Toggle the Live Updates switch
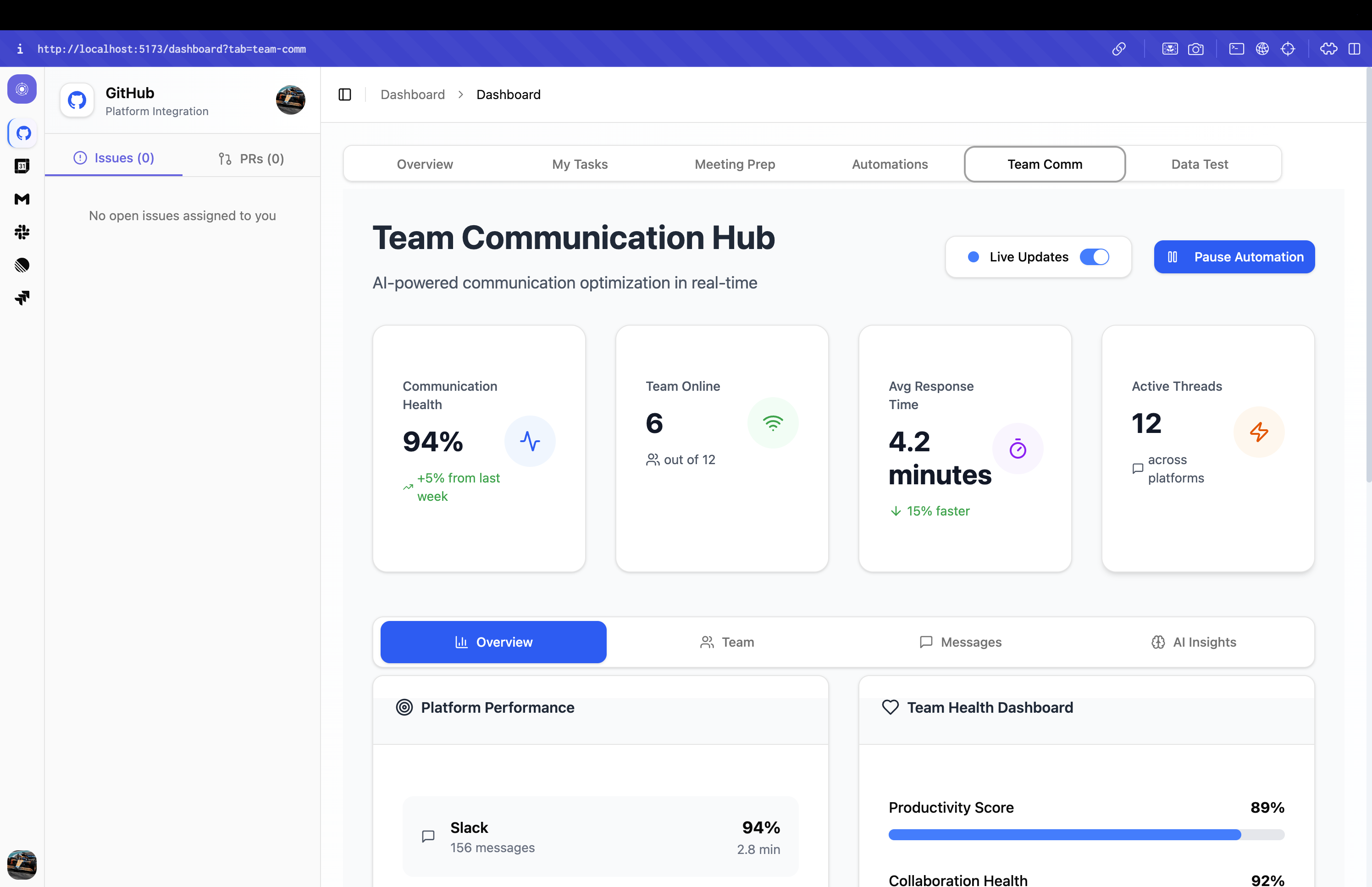This screenshot has height=887, width=1372. [x=1094, y=257]
